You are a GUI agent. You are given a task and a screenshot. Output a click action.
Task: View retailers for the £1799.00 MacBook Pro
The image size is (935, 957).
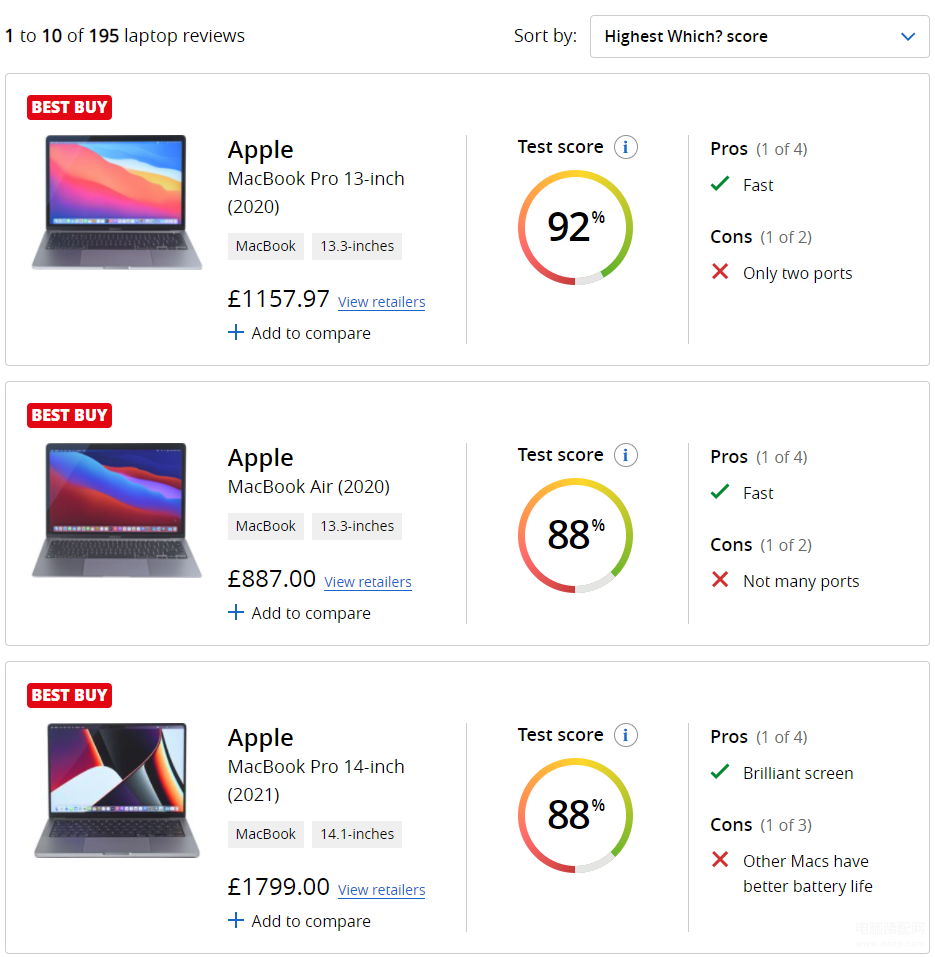381,890
